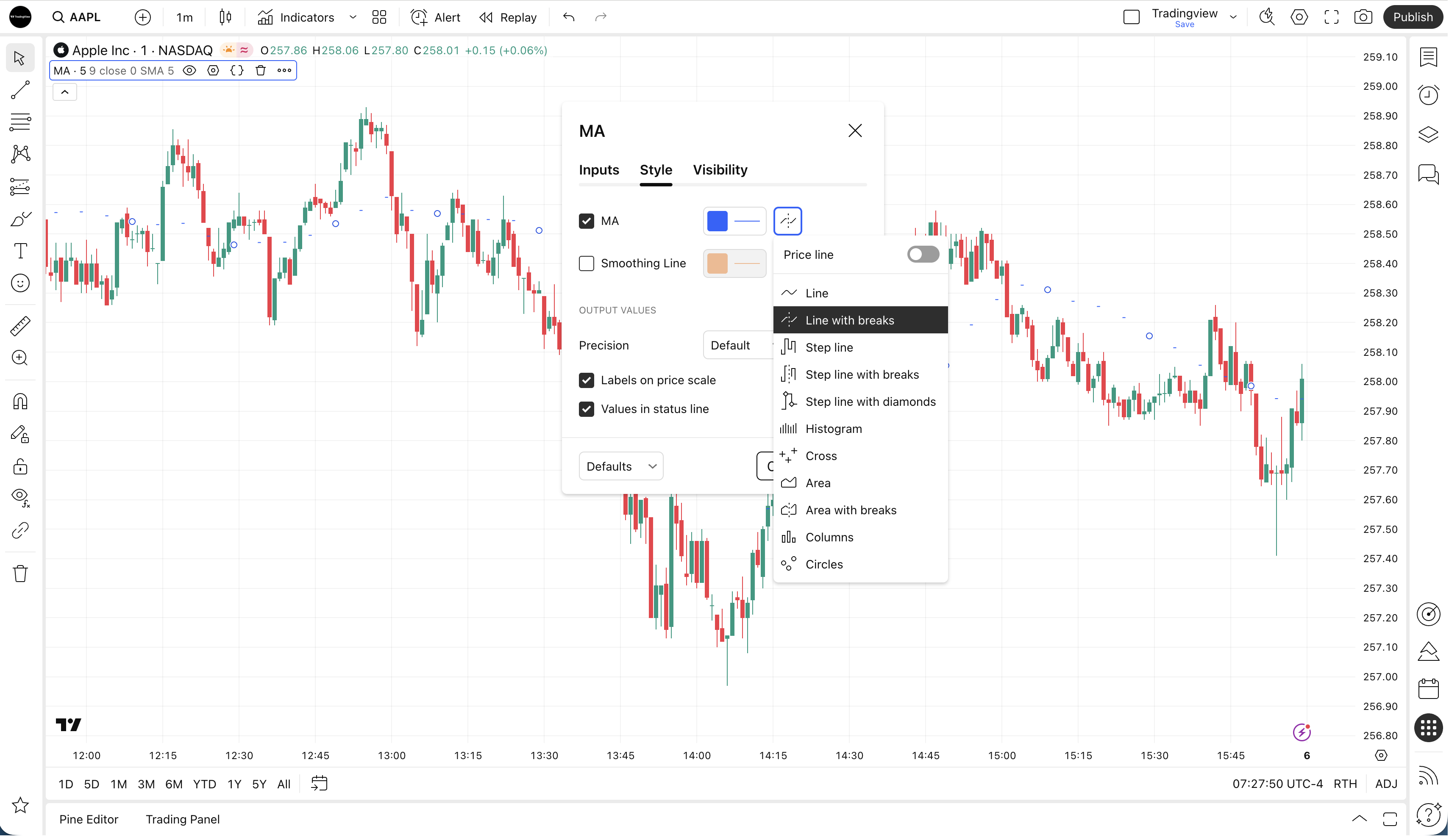The width and height of the screenshot is (1449, 840).
Task: Uncheck Labels on price scale
Action: 586,380
